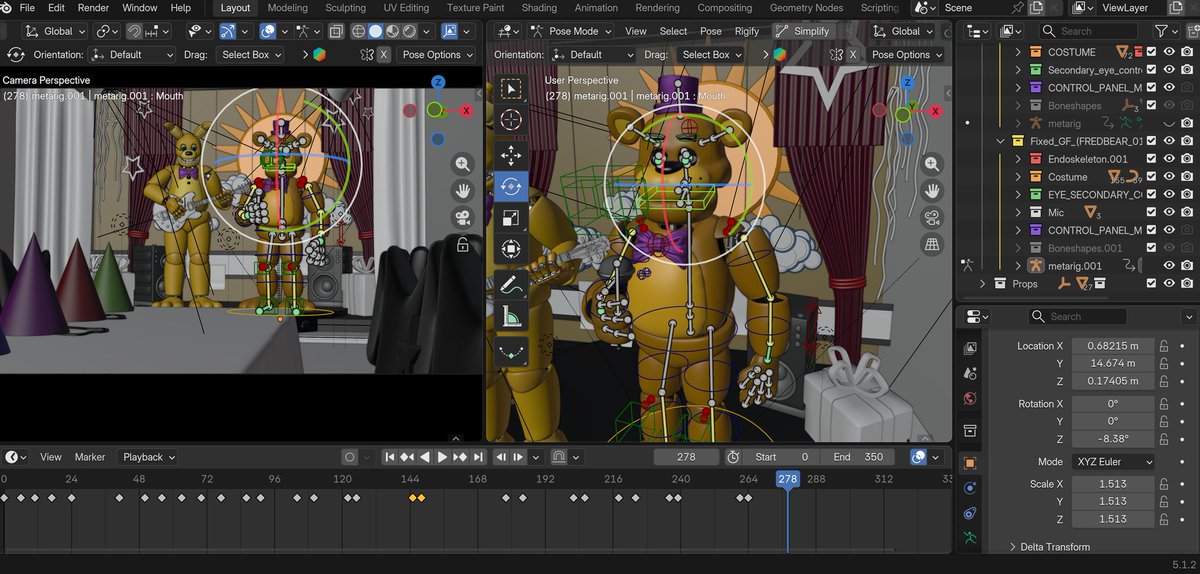Click the zoom magnifier icon in the right viewport
The height and width of the screenshot is (574, 1200).
pyautogui.click(x=932, y=164)
